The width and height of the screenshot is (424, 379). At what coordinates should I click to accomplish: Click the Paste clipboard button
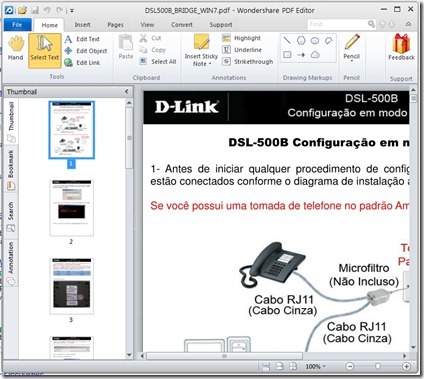coord(126,47)
